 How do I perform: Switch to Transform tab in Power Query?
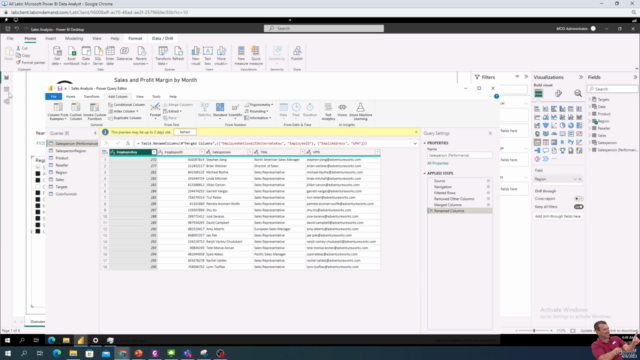[x=91, y=97]
